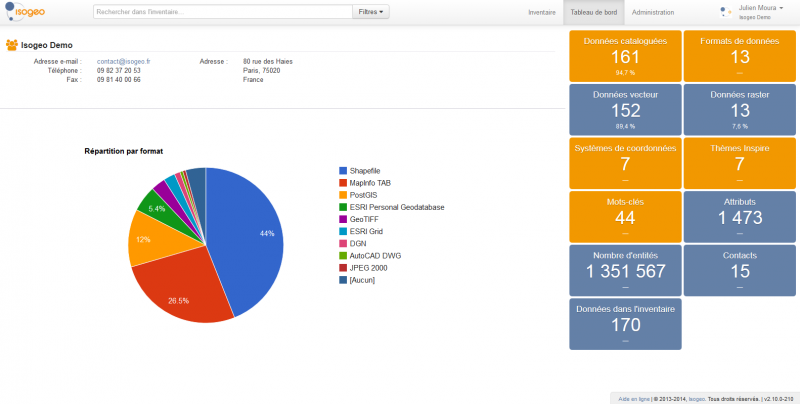Screen dimensions: 800x404
Task: Click the orange PostGIS legend swatch
Action: [x=343, y=195]
